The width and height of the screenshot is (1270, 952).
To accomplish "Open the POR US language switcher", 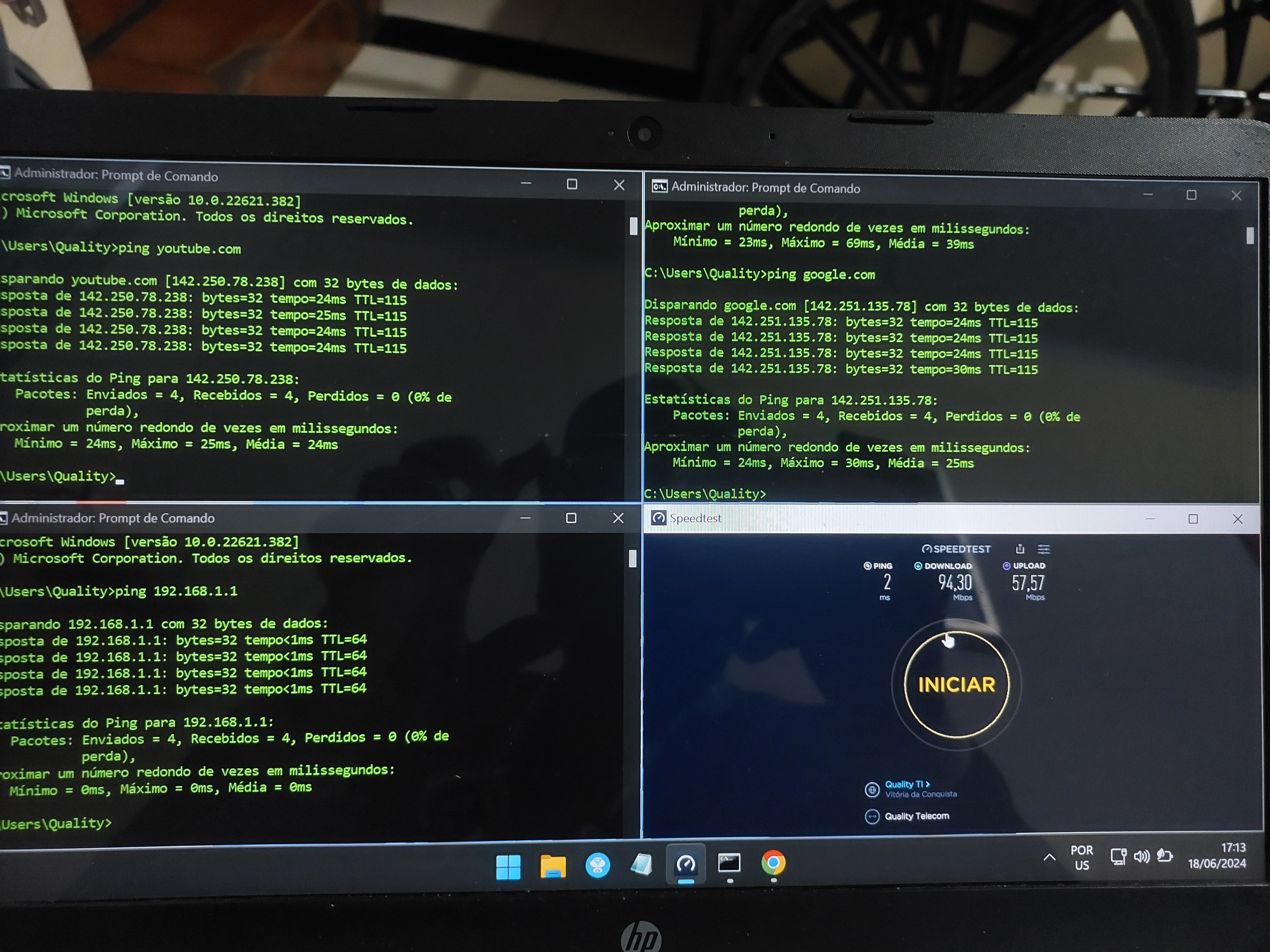I will tap(1082, 857).
